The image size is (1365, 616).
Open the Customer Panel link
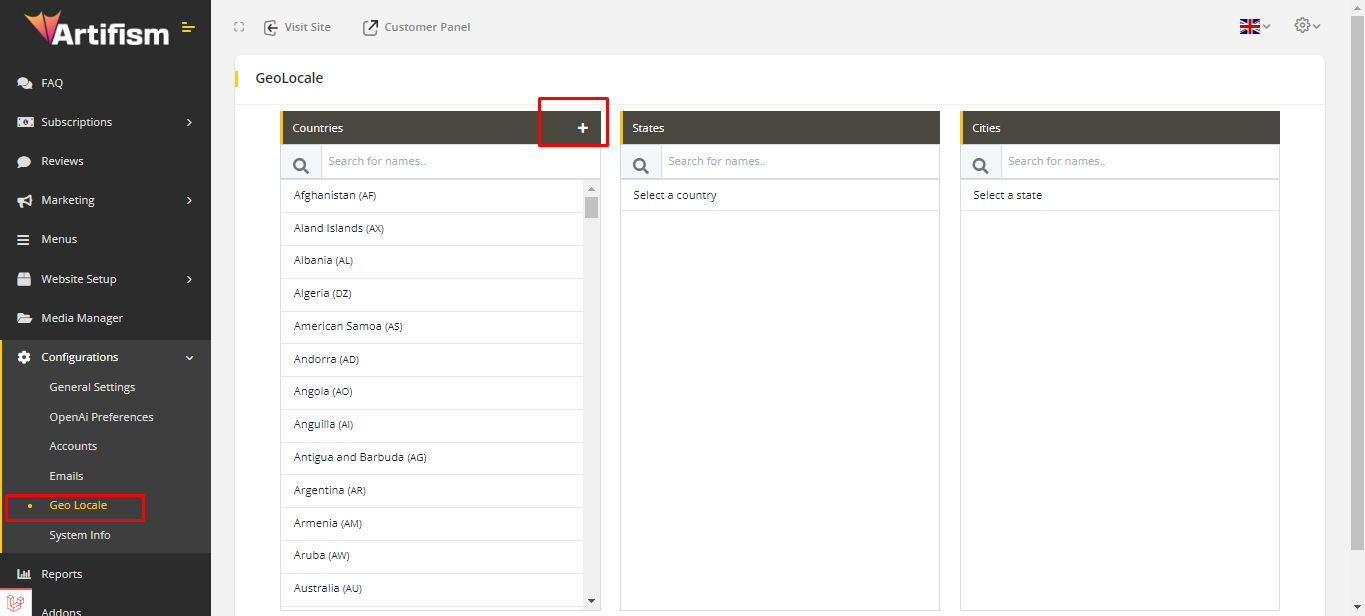coord(416,27)
